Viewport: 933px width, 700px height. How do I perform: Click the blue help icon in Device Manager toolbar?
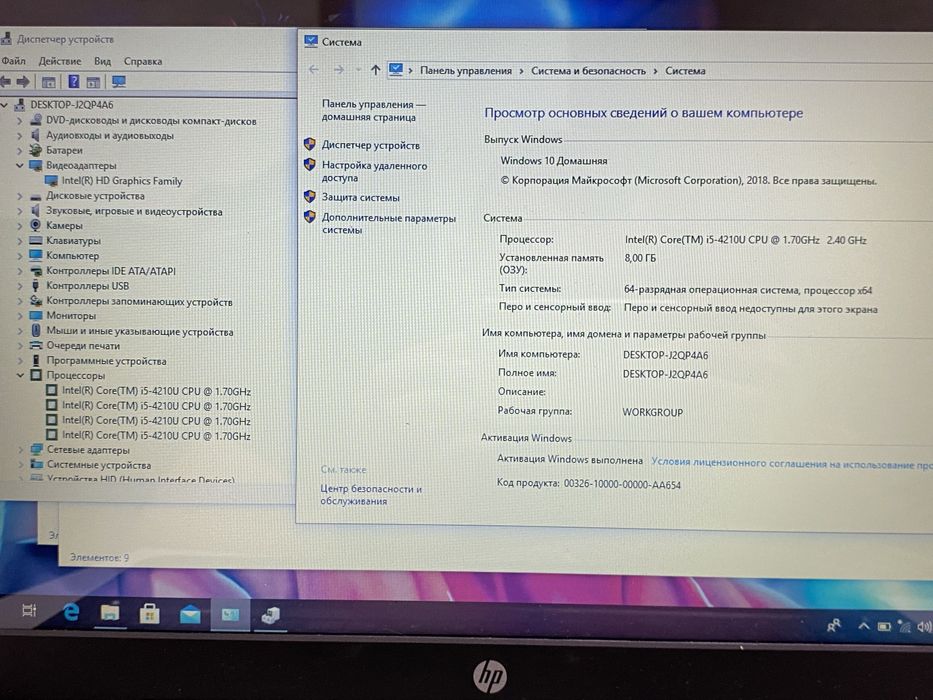click(x=74, y=82)
